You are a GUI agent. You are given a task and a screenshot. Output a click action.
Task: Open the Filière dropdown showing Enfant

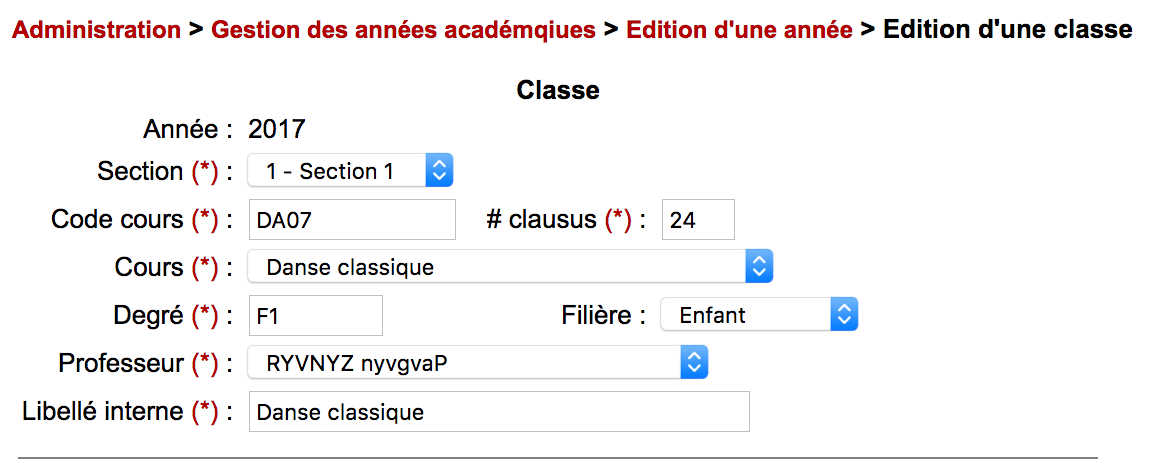(759, 315)
